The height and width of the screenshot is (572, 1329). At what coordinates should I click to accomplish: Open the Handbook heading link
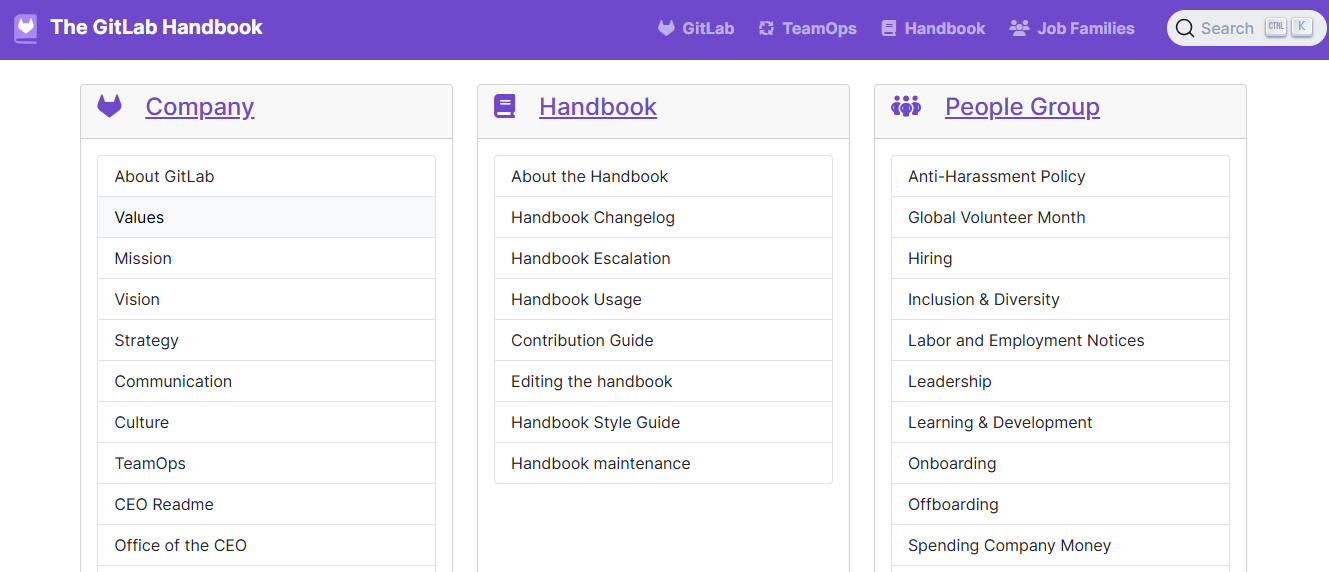[598, 106]
